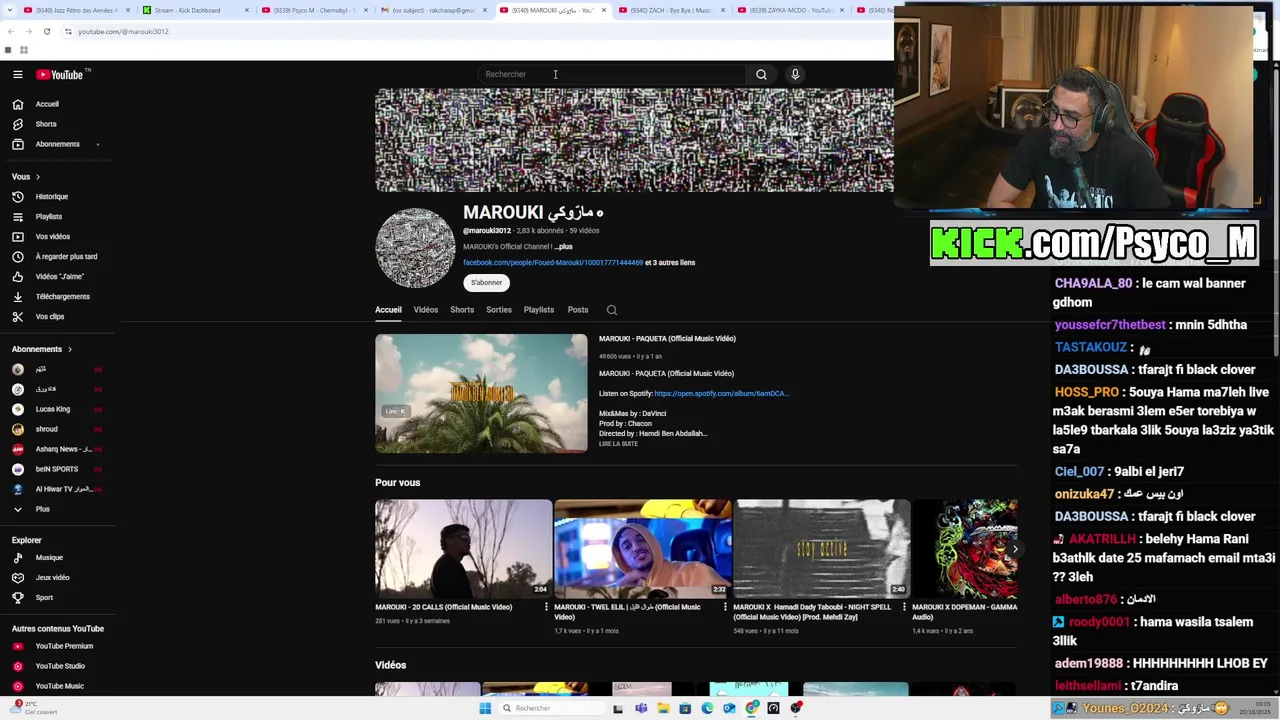Open YouTube Music in the sidebar
This screenshot has width=1280, height=720.
[x=59, y=686]
